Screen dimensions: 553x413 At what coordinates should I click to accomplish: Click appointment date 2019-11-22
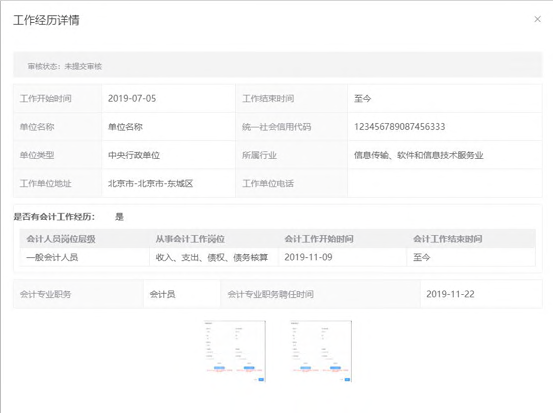point(450,294)
